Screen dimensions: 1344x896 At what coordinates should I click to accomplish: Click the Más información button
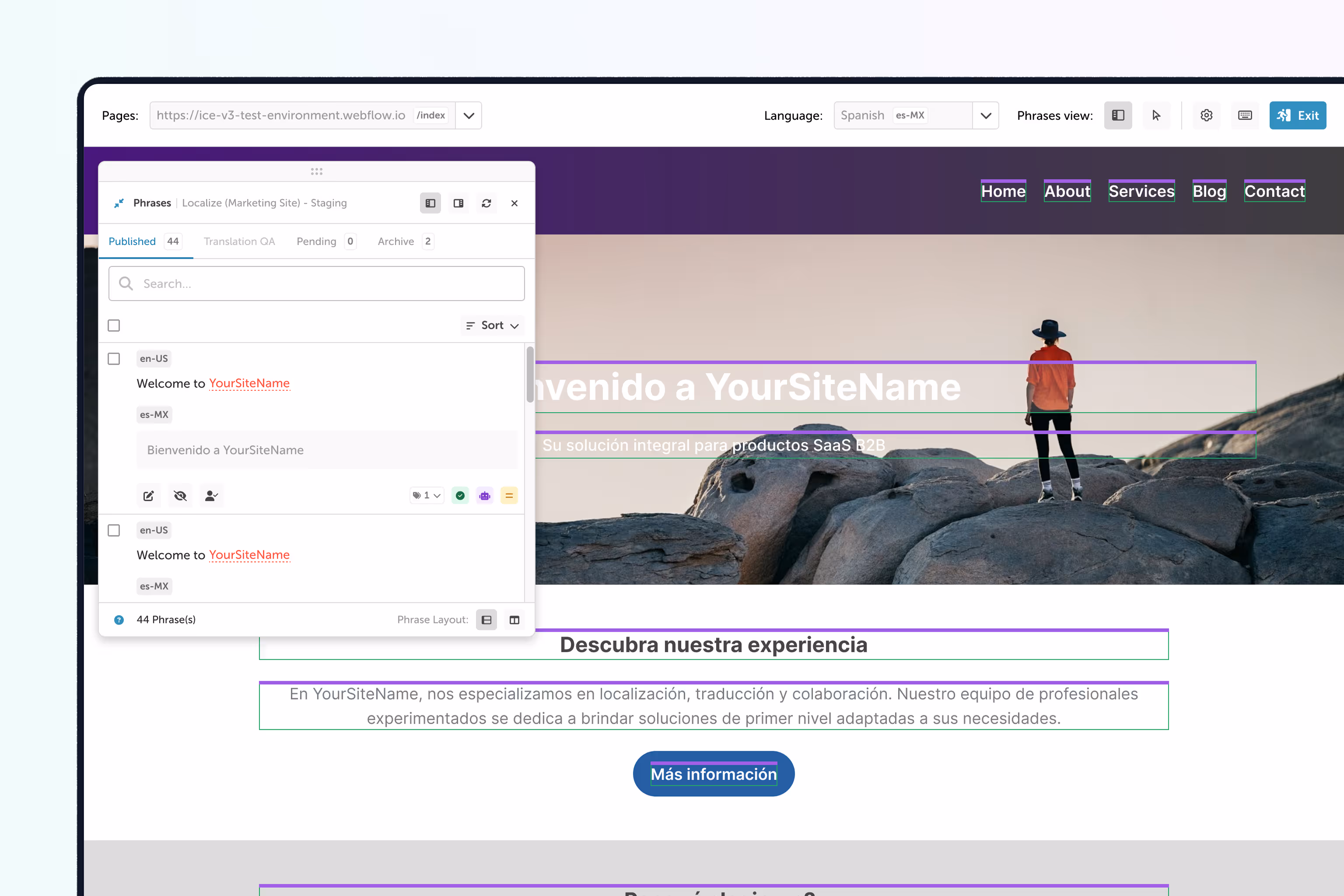[x=713, y=773]
